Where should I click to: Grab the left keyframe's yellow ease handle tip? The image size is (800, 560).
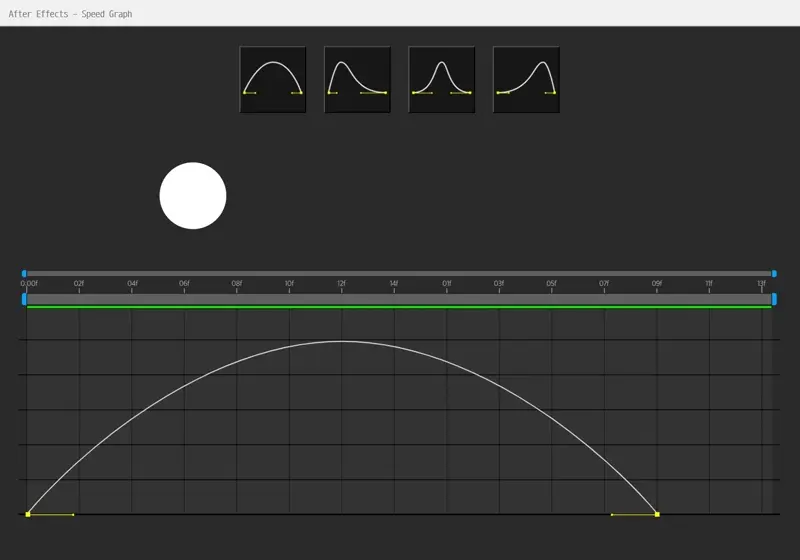click(74, 514)
